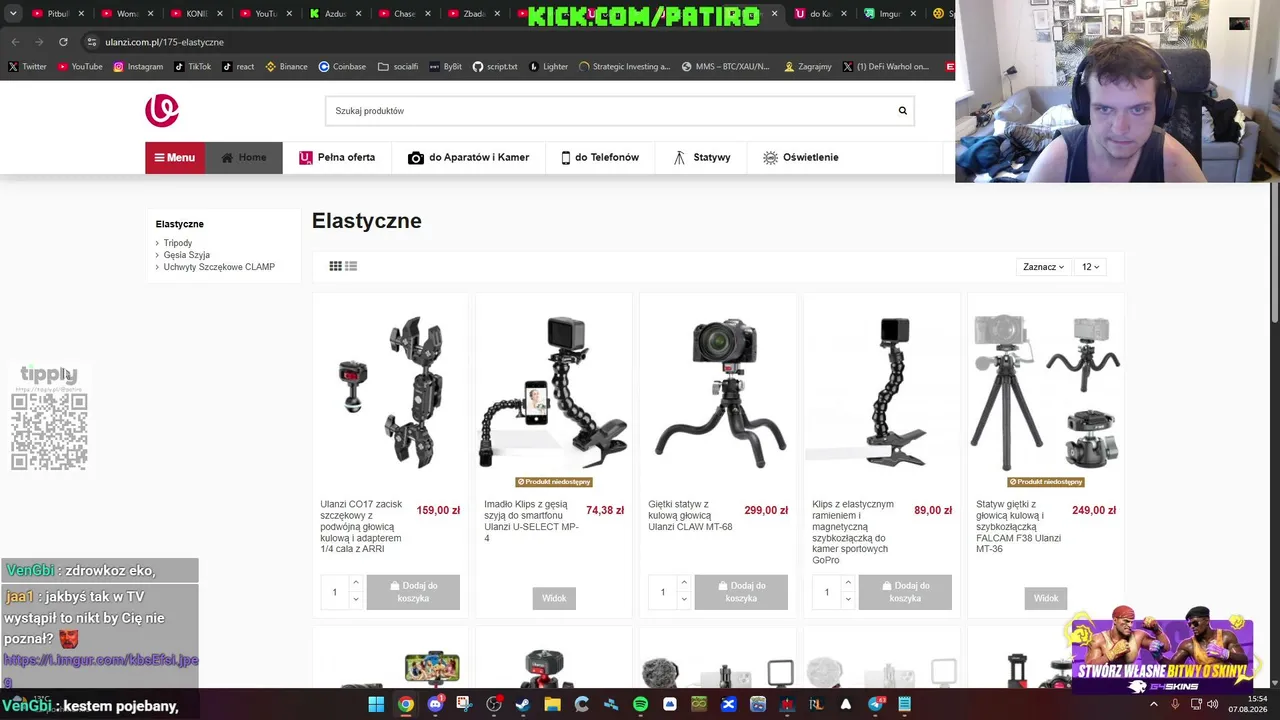Click the Szukaj produktów search field

pyautogui.click(x=608, y=111)
